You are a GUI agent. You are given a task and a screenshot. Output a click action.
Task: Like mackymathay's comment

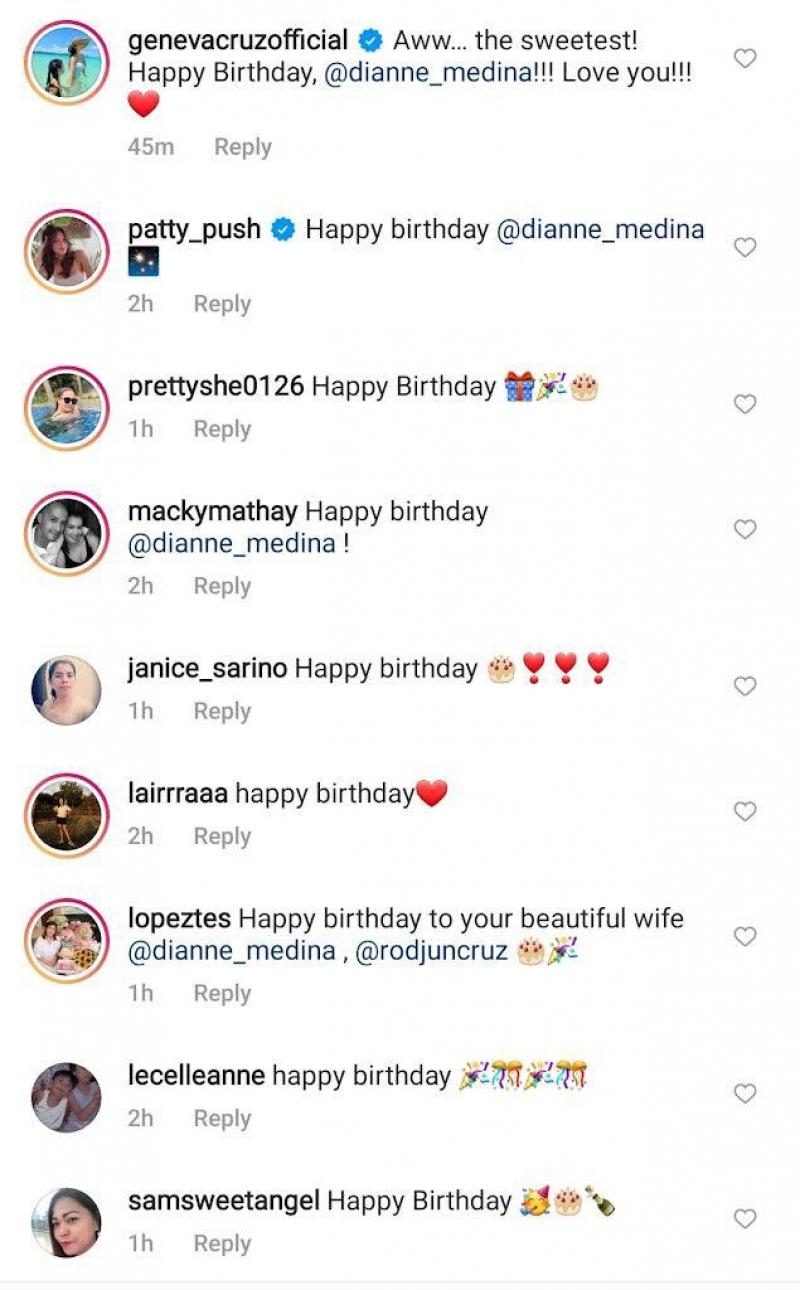[x=745, y=529]
